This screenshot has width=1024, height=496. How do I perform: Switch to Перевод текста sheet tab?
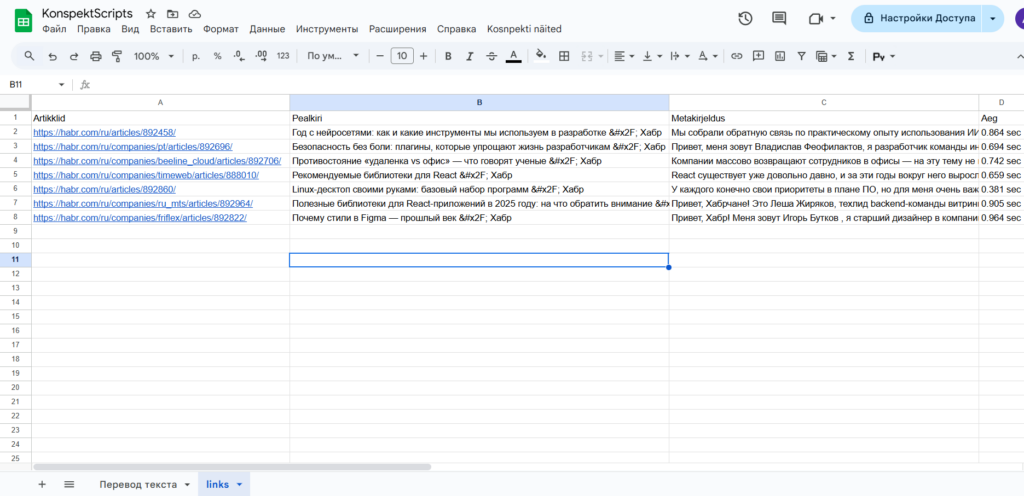pyautogui.click(x=138, y=484)
